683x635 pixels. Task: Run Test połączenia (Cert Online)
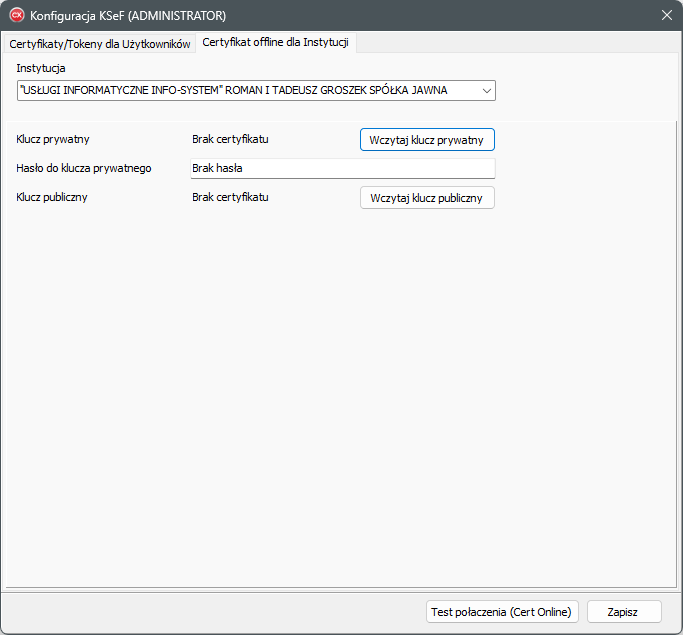(x=501, y=612)
